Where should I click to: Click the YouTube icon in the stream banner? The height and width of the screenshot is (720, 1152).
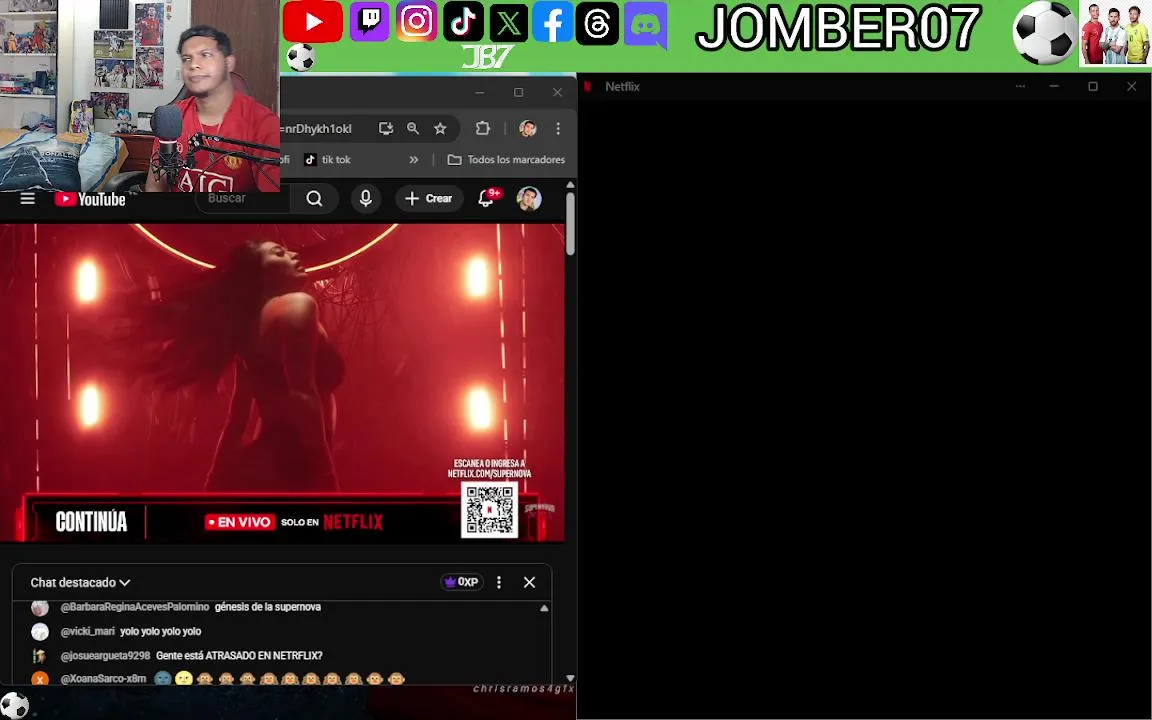(x=312, y=21)
